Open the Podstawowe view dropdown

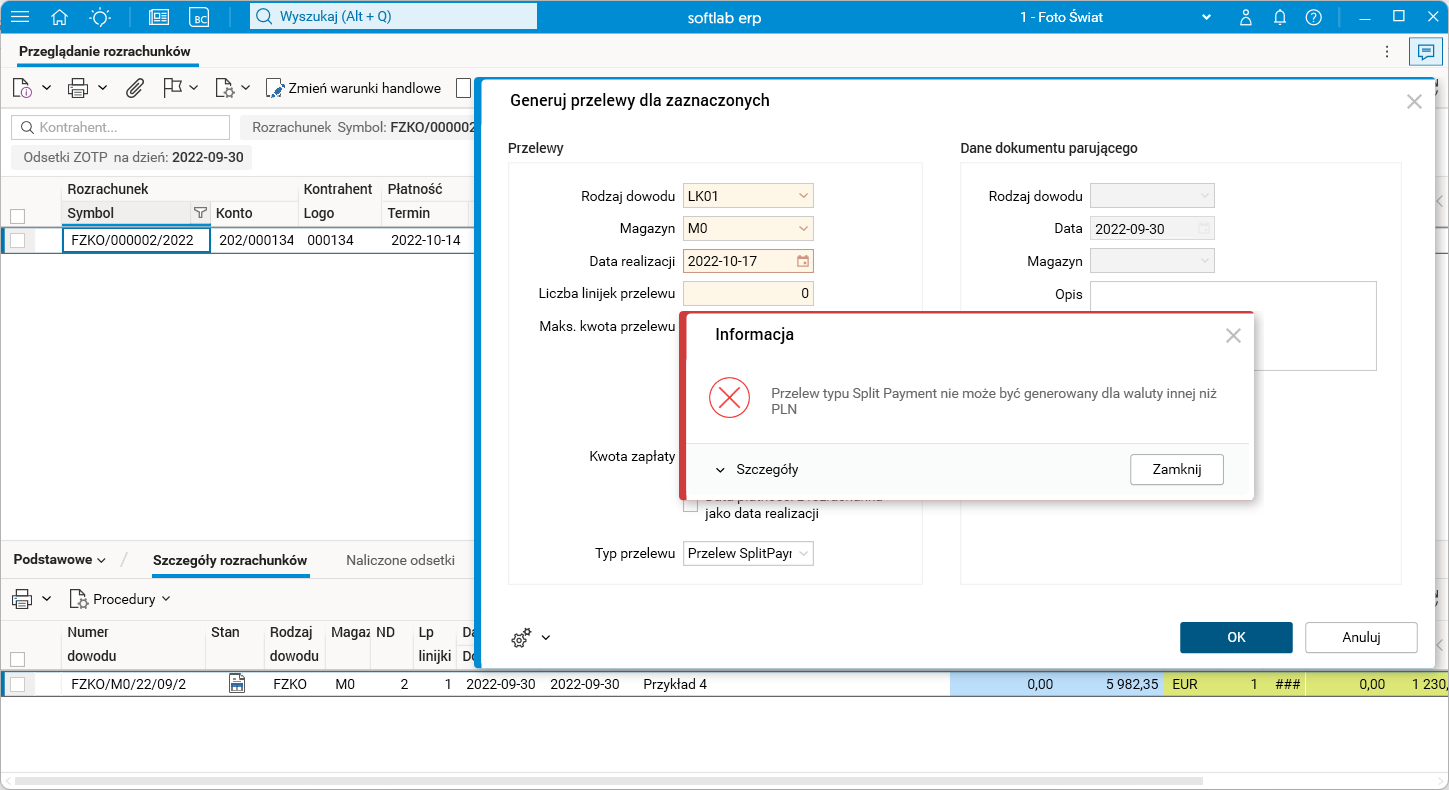click(x=60, y=560)
